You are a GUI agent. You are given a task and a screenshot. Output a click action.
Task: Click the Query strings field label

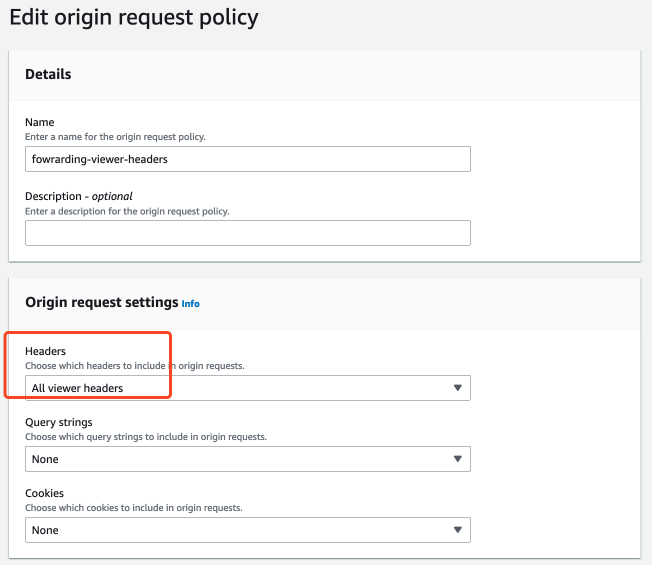click(59, 423)
